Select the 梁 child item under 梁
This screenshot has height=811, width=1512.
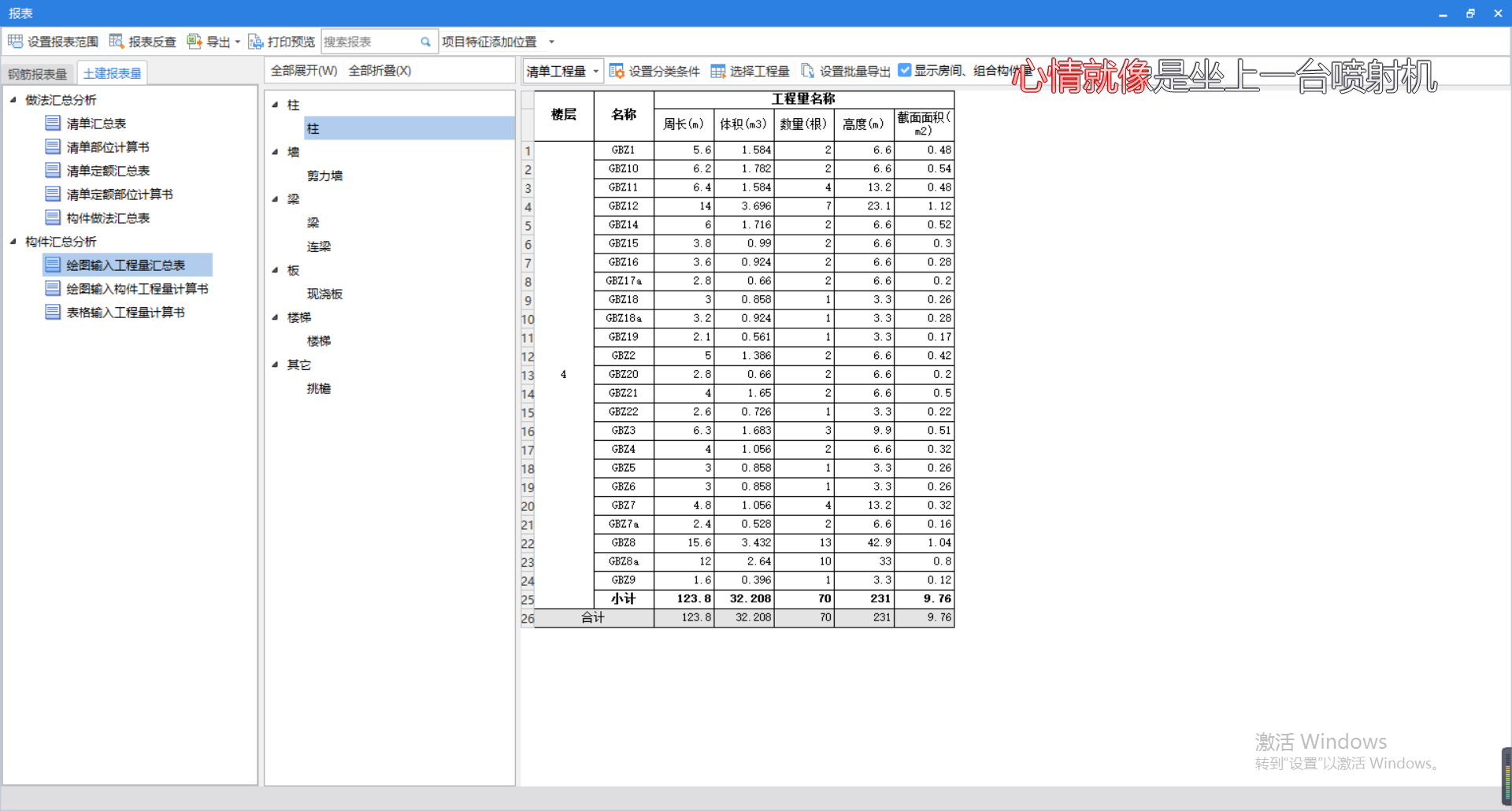[313, 223]
